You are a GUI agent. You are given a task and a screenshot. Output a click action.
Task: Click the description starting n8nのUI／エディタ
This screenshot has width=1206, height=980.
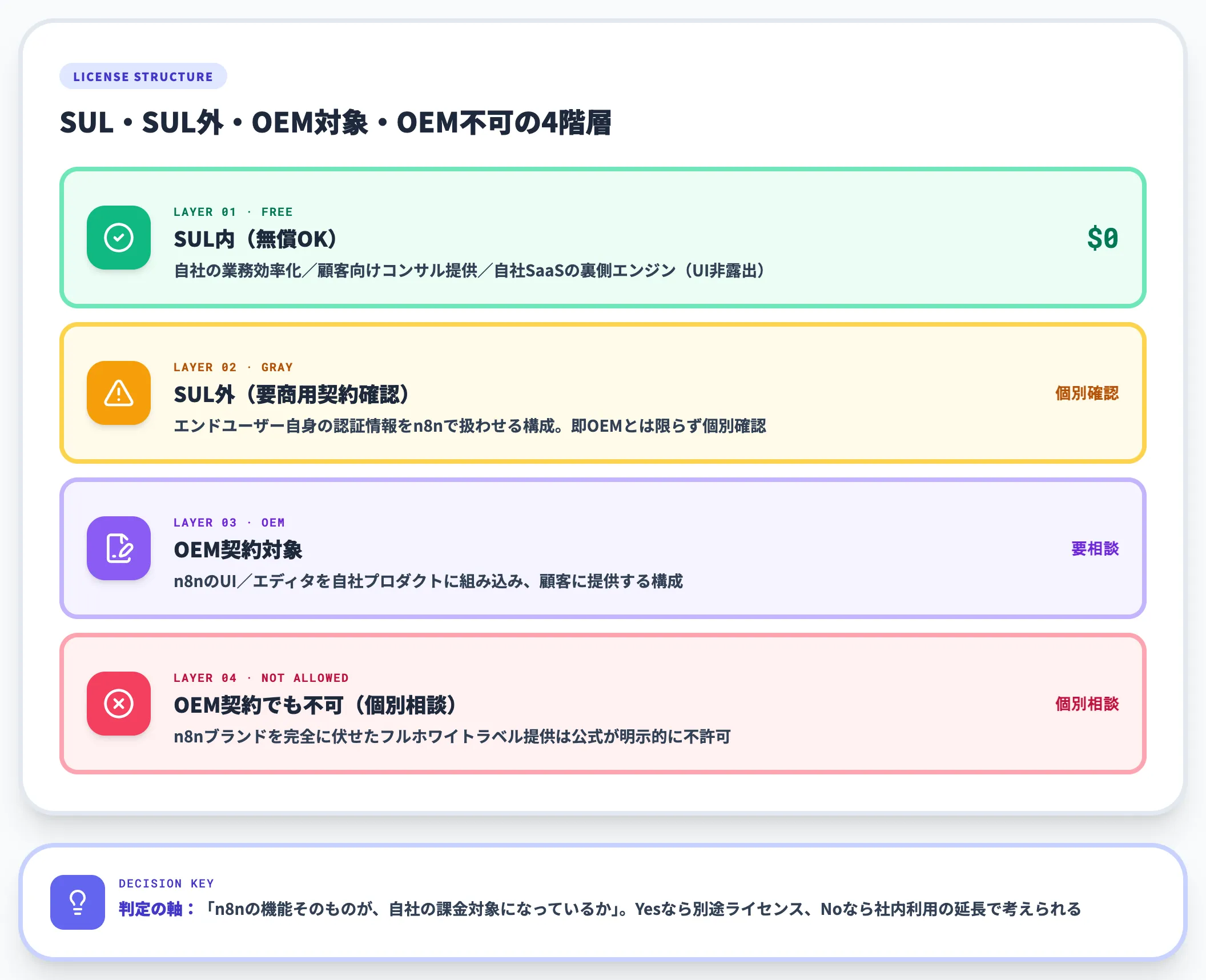428,581
